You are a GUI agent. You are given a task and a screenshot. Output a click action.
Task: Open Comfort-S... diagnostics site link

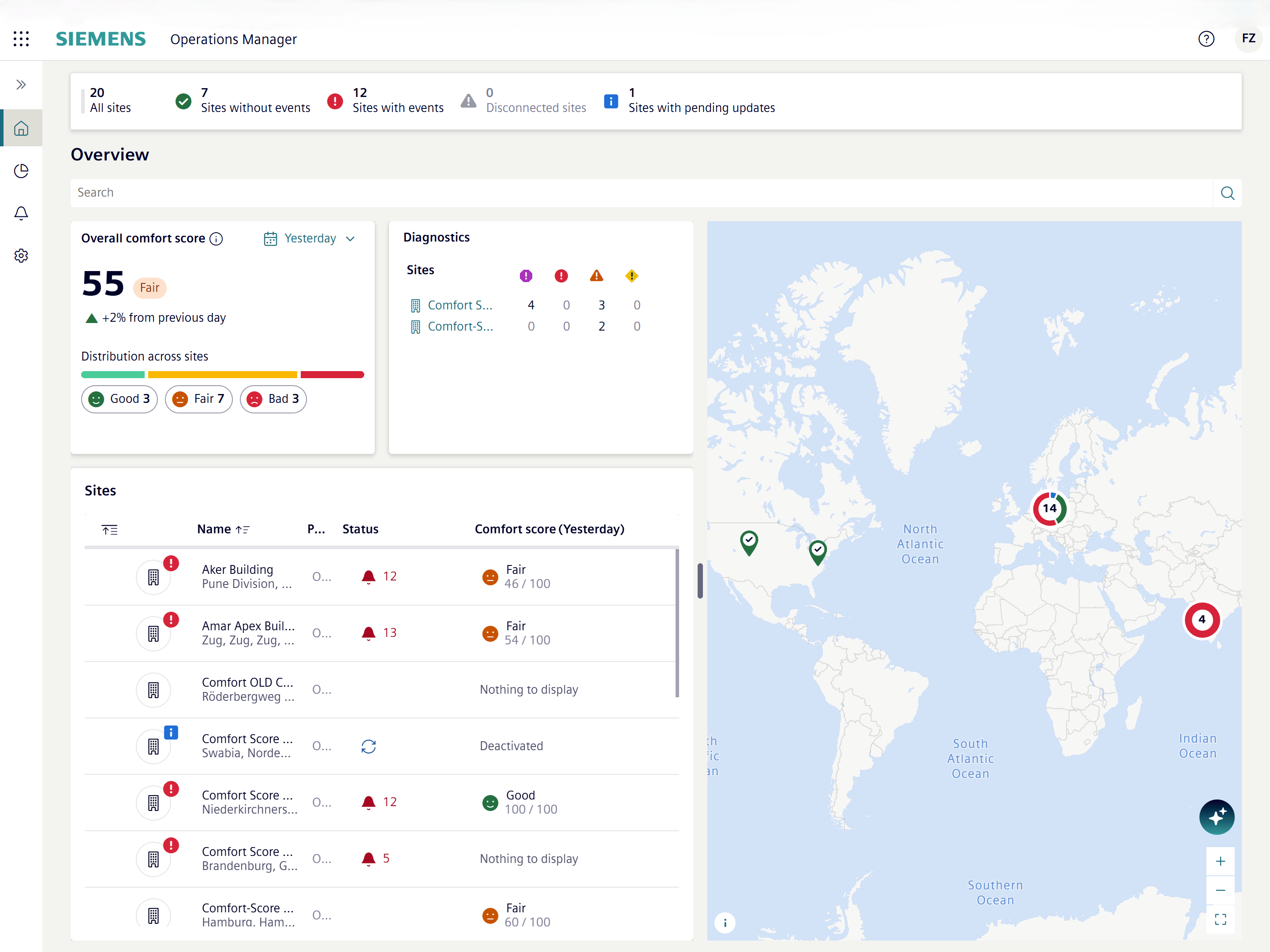[x=460, y=327]
